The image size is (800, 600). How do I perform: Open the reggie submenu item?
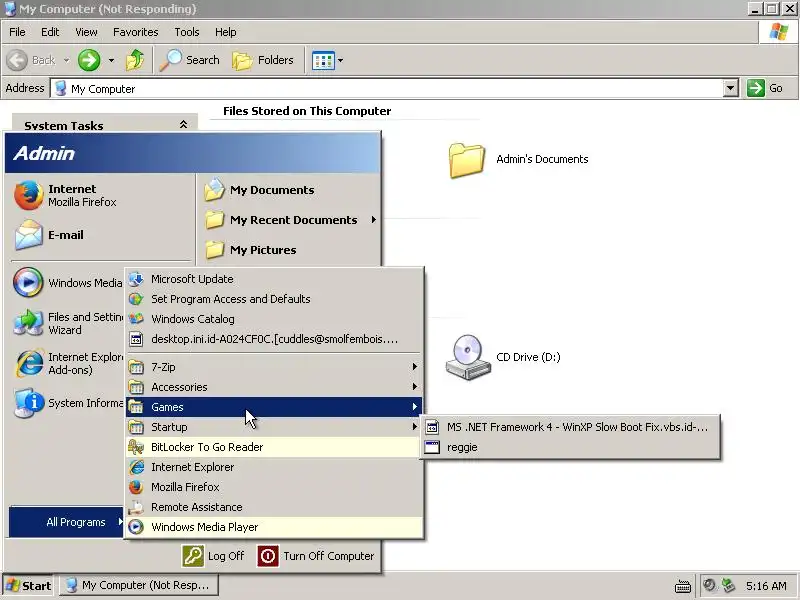570,447
